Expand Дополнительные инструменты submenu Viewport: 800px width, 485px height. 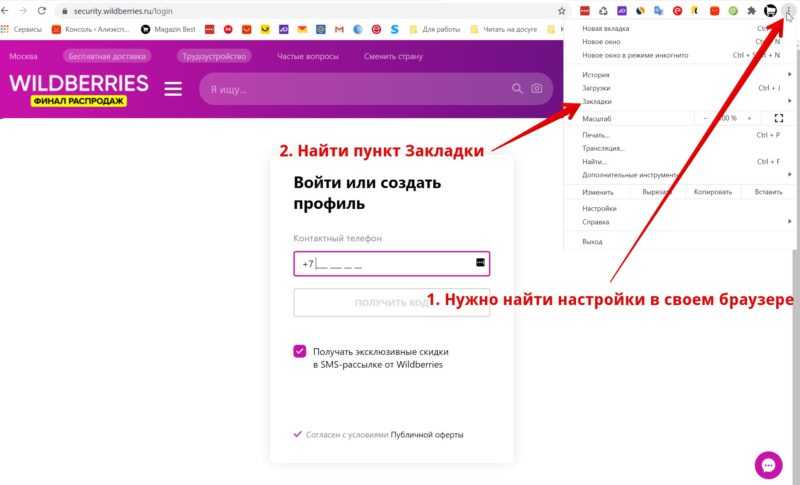point(681,175)
